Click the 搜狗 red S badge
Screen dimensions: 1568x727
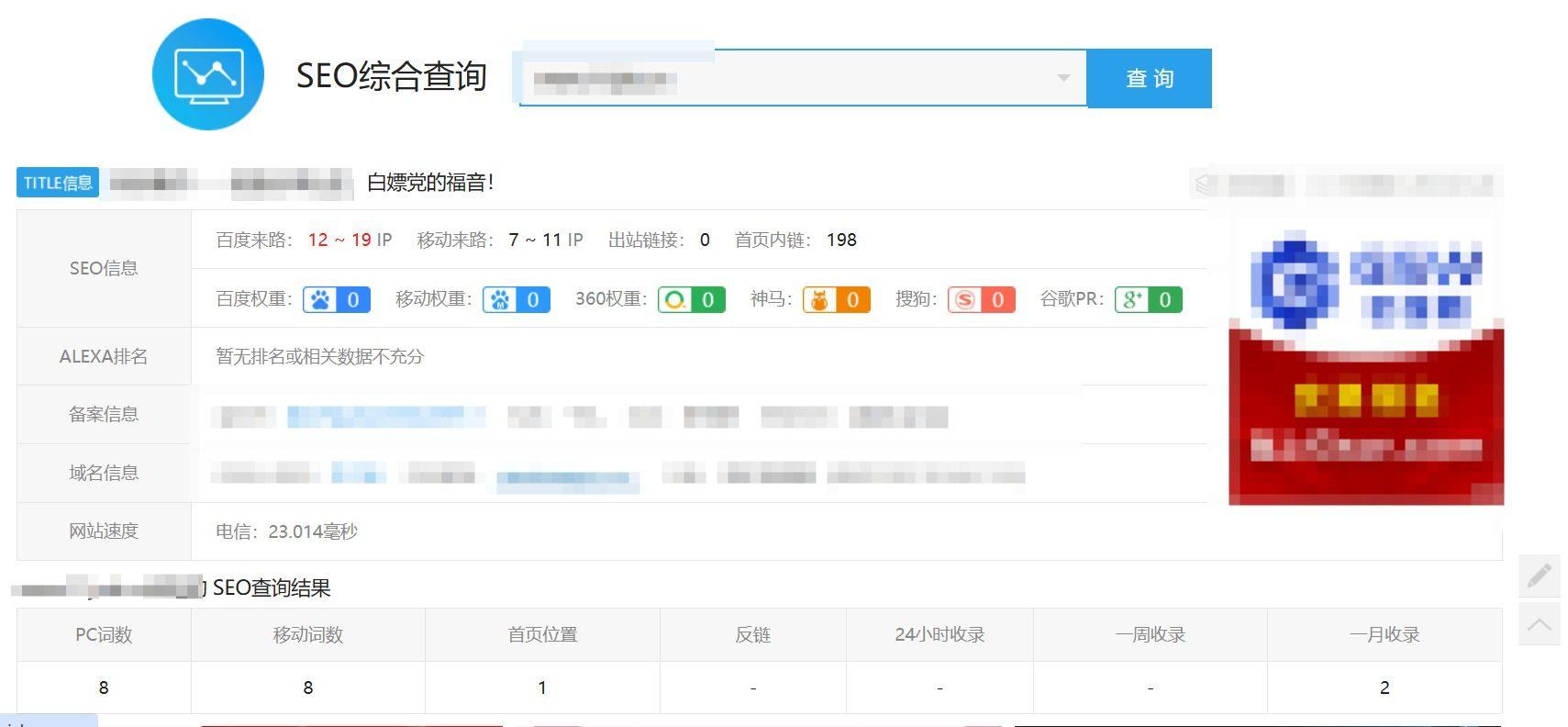(x=982, y=299)
